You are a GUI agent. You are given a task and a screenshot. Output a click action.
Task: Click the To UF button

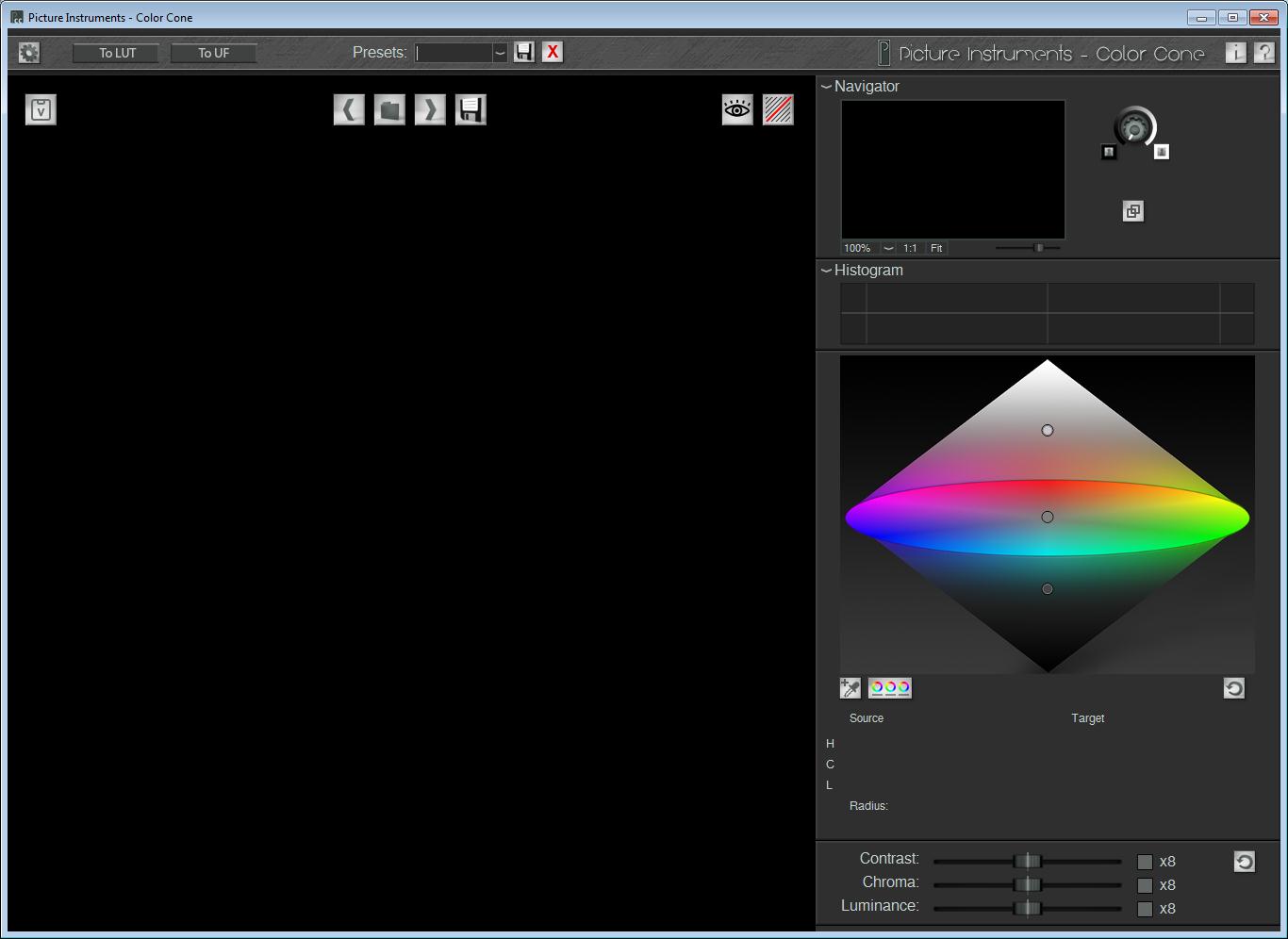[x=213, y=53]
